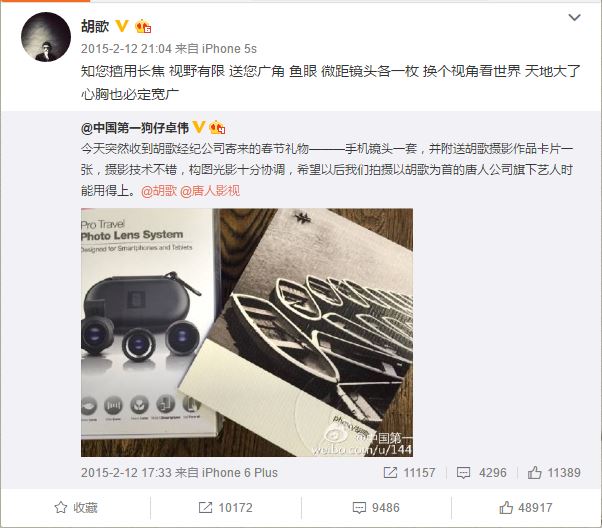Expand the post options chevron menu
Image resolution: width=602 pixels, height=528 pixels.
point(574,17)
